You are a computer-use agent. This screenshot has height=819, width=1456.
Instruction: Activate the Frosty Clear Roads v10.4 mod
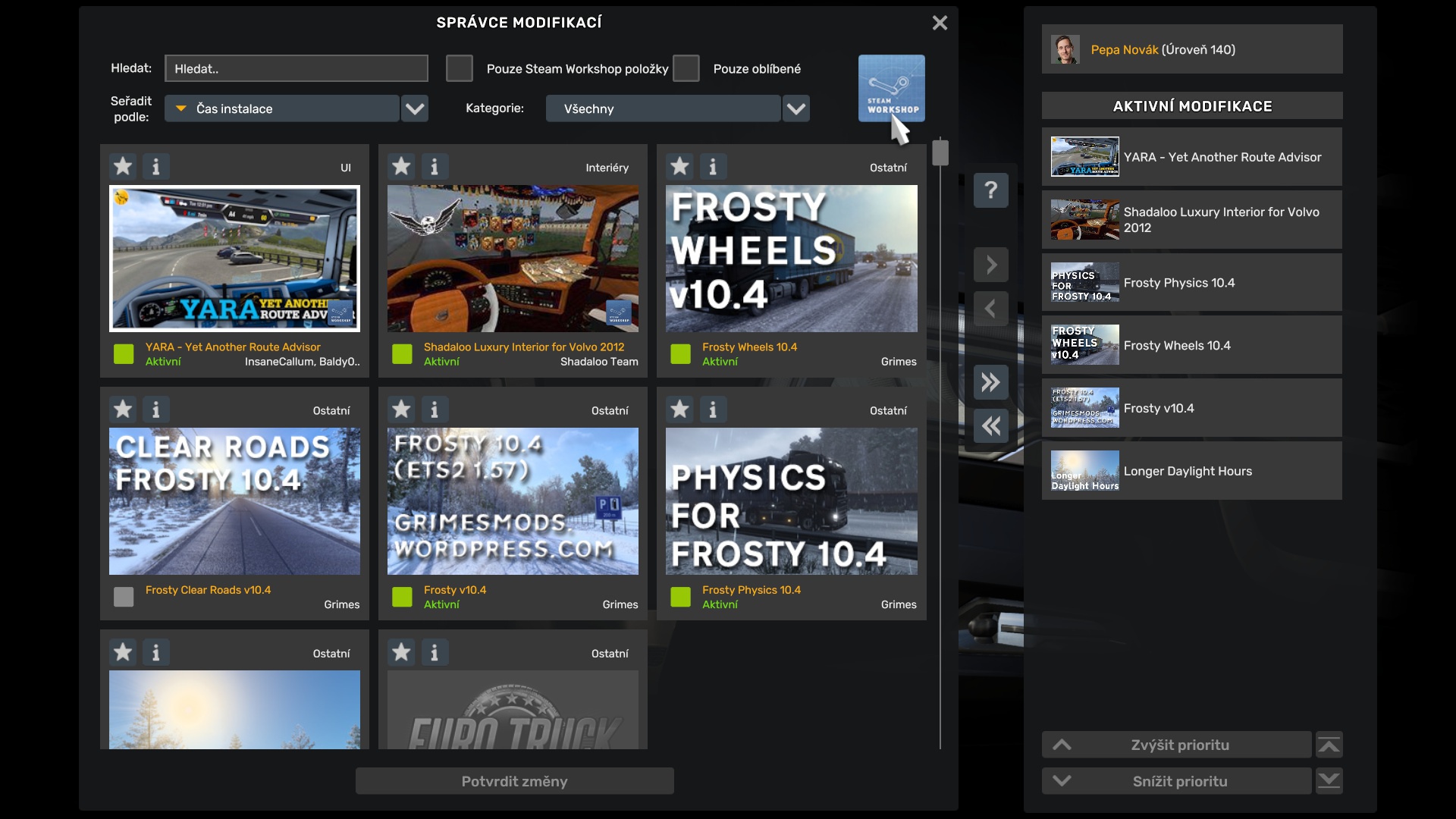click(124, 597)
